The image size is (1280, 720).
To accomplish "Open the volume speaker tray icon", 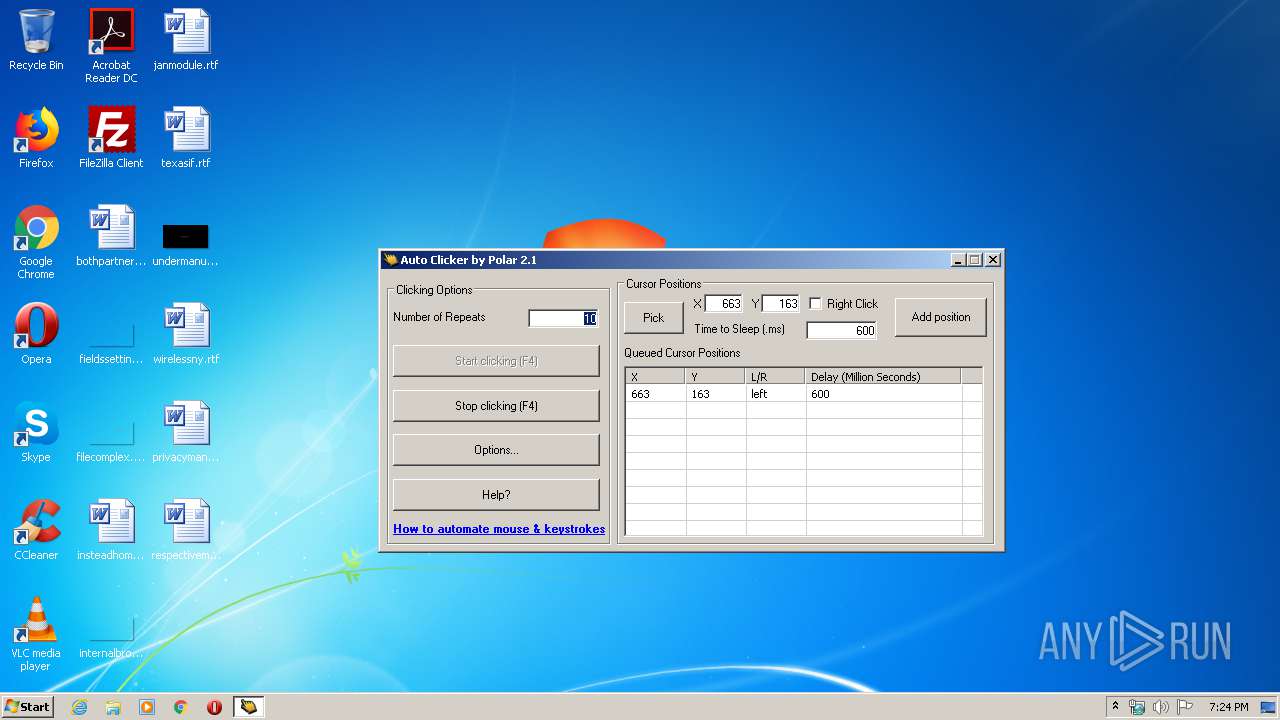I will pyautogui.click(x=1160, y=707).
